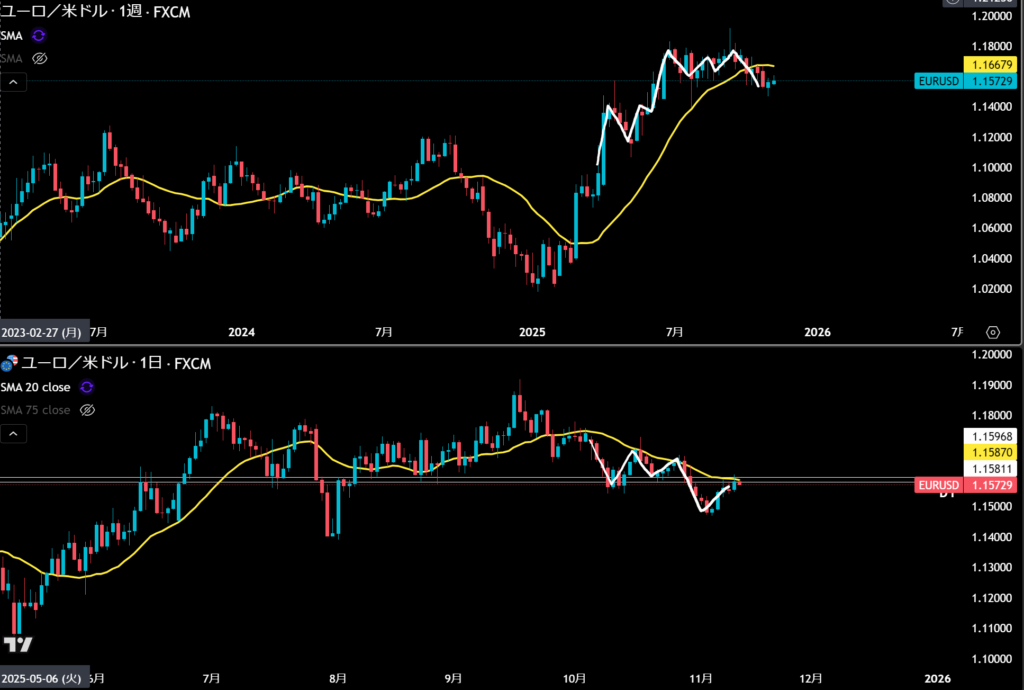This screenshot has height=690, width=1024.
Task: Click the EUR/USD flag icon on daily chart
Action: 11,363
